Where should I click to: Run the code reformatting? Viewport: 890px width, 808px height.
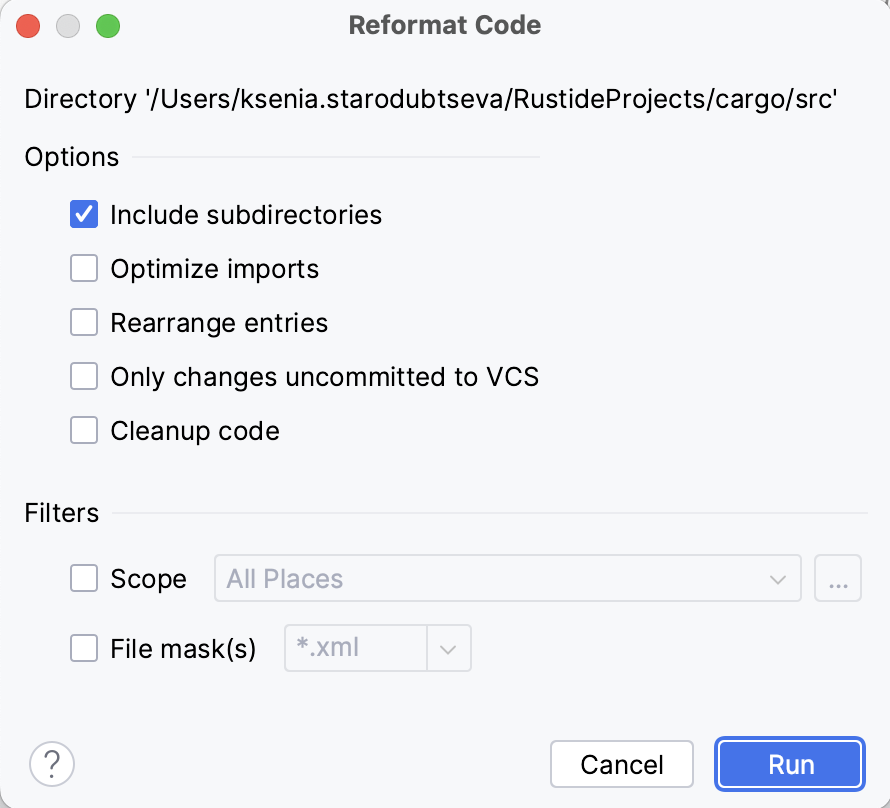point(789,764)
